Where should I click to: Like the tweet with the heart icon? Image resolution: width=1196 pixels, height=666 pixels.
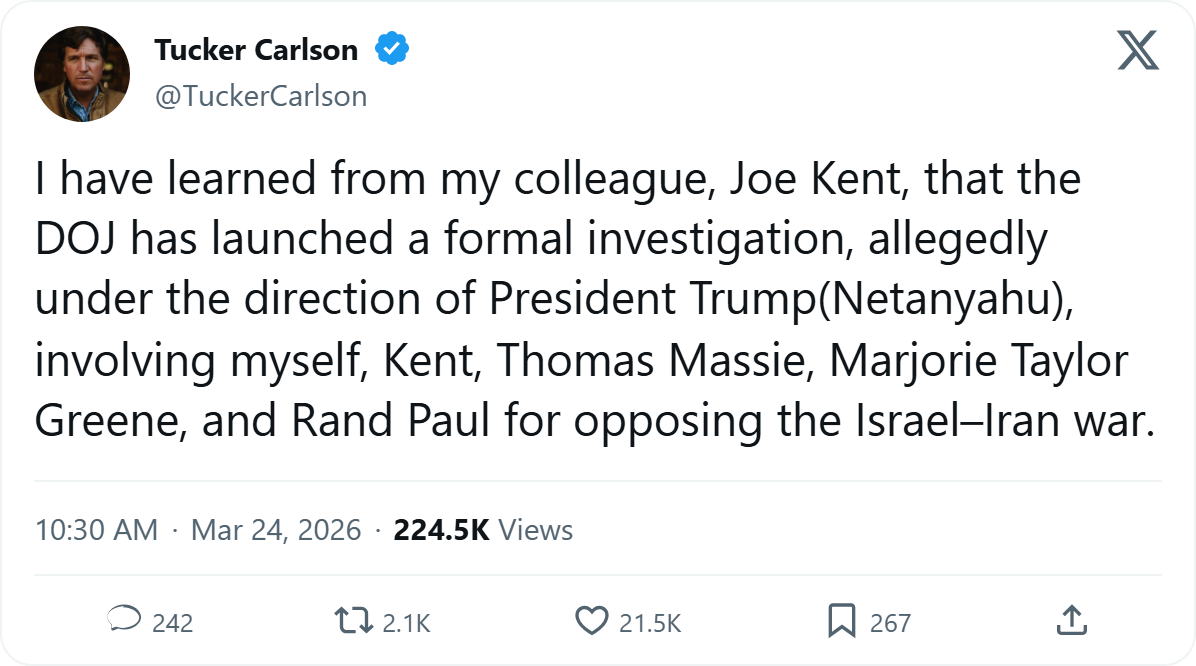click(592, 621)
